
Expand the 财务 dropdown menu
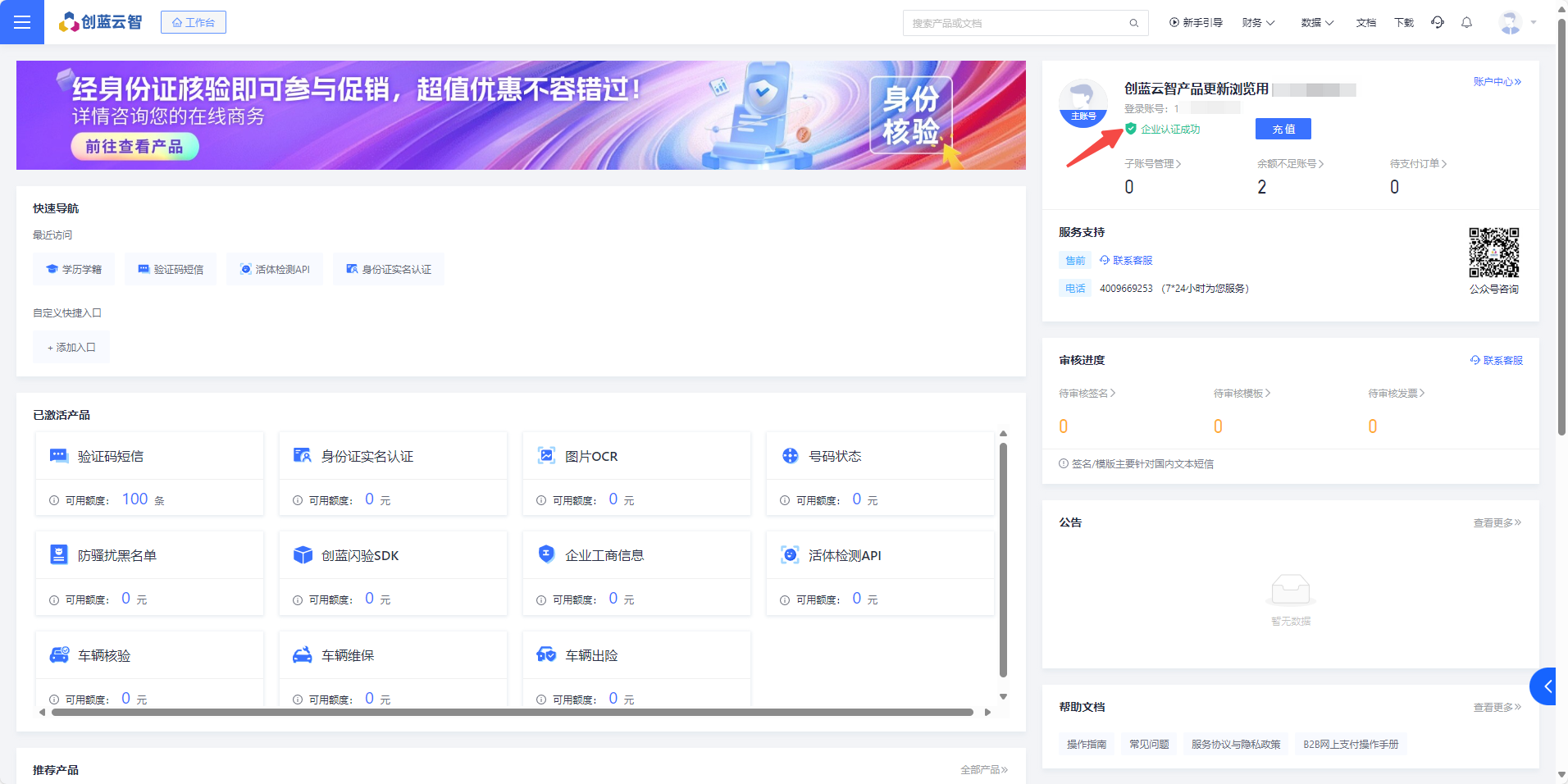pyautogui.click(x=1258, y=23)
